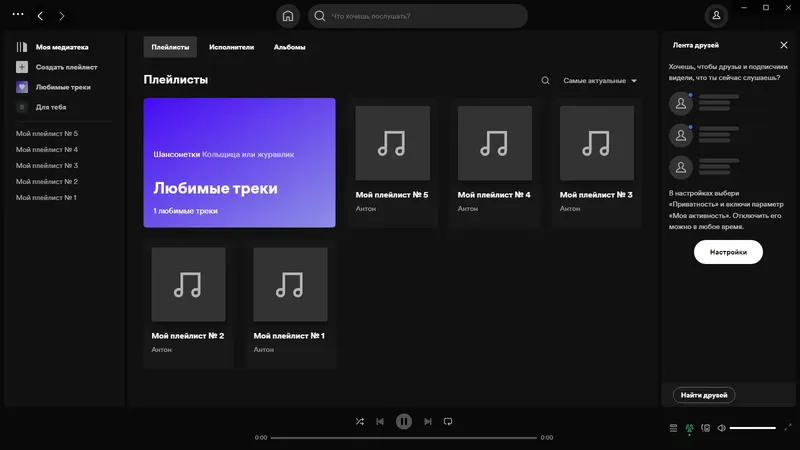Skip to the next track

pos(428,421)
